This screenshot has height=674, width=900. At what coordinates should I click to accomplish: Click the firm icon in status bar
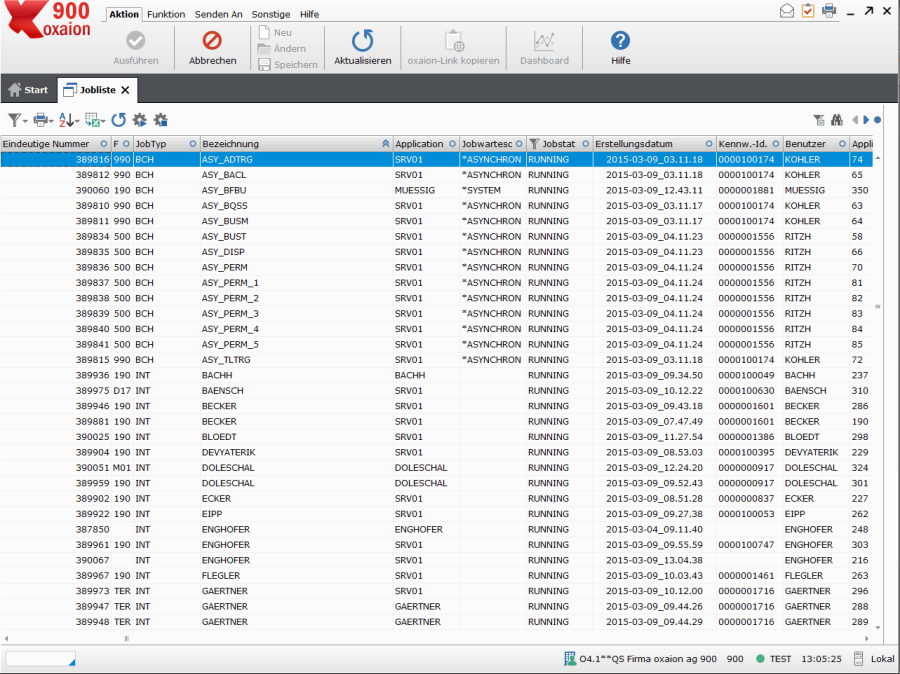(570, 658)
